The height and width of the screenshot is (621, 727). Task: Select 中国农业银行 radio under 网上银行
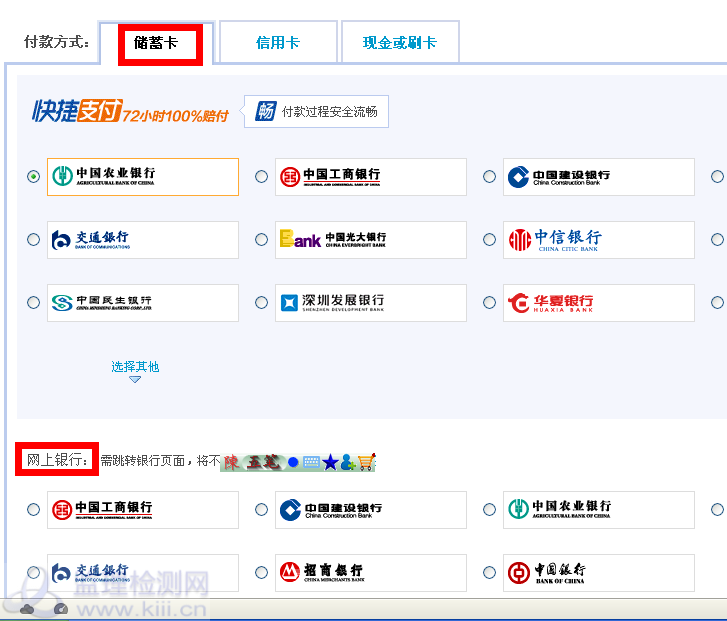[490, 510]
